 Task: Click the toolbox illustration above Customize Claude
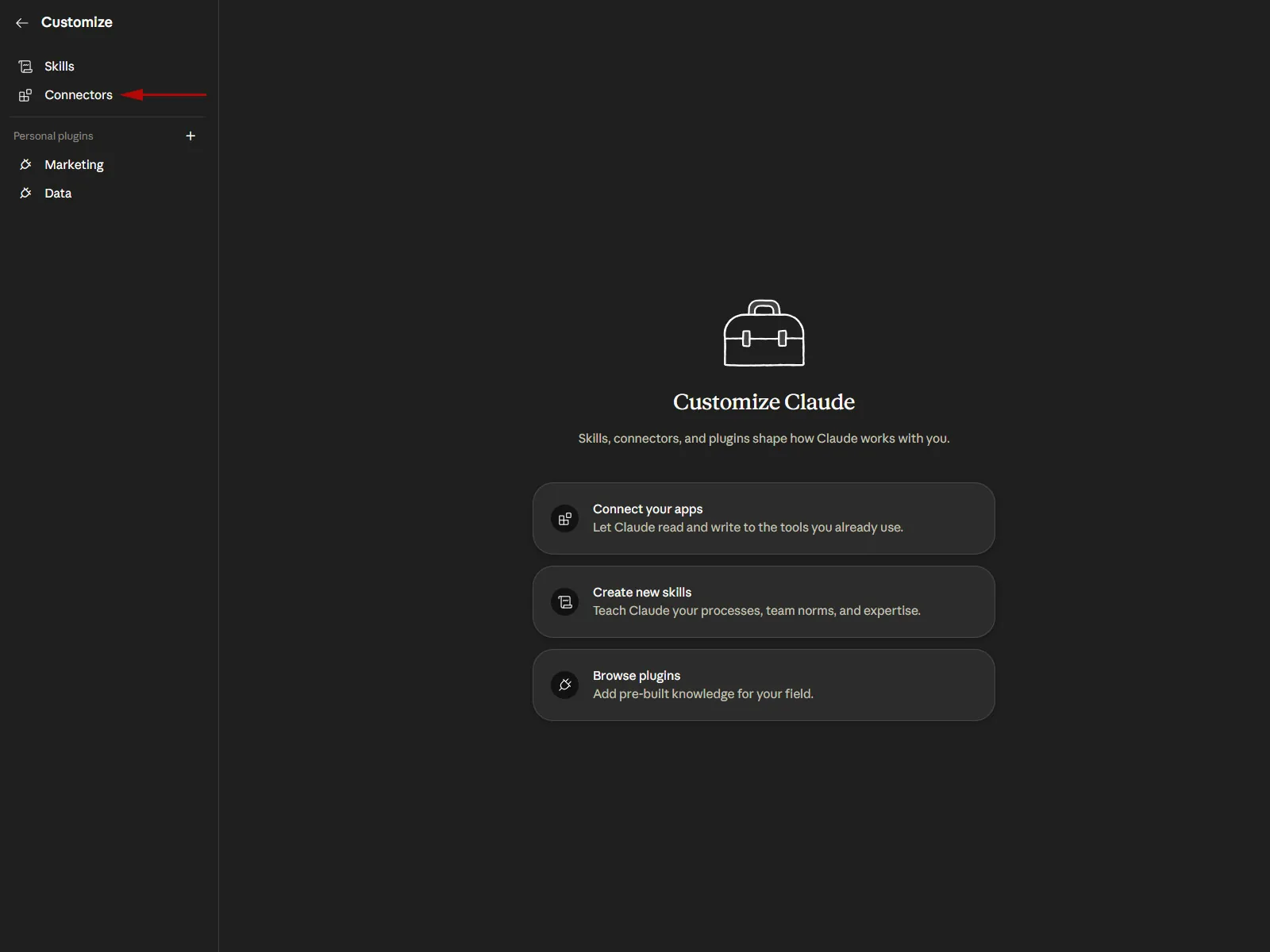[764, 333]
